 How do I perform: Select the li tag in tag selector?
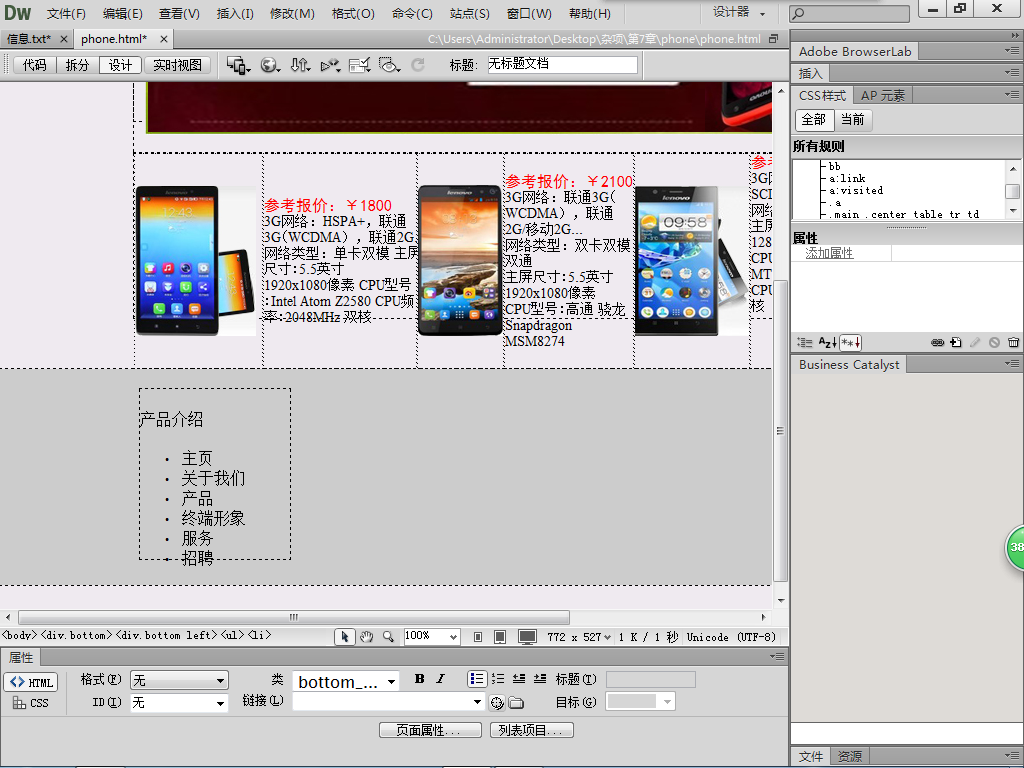[x=259, y=635]
